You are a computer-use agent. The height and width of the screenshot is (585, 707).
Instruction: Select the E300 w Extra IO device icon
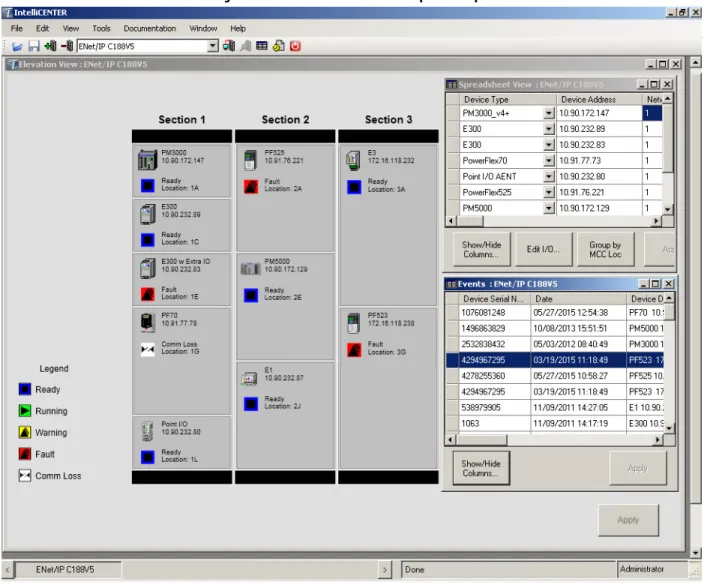pos(147,269)
